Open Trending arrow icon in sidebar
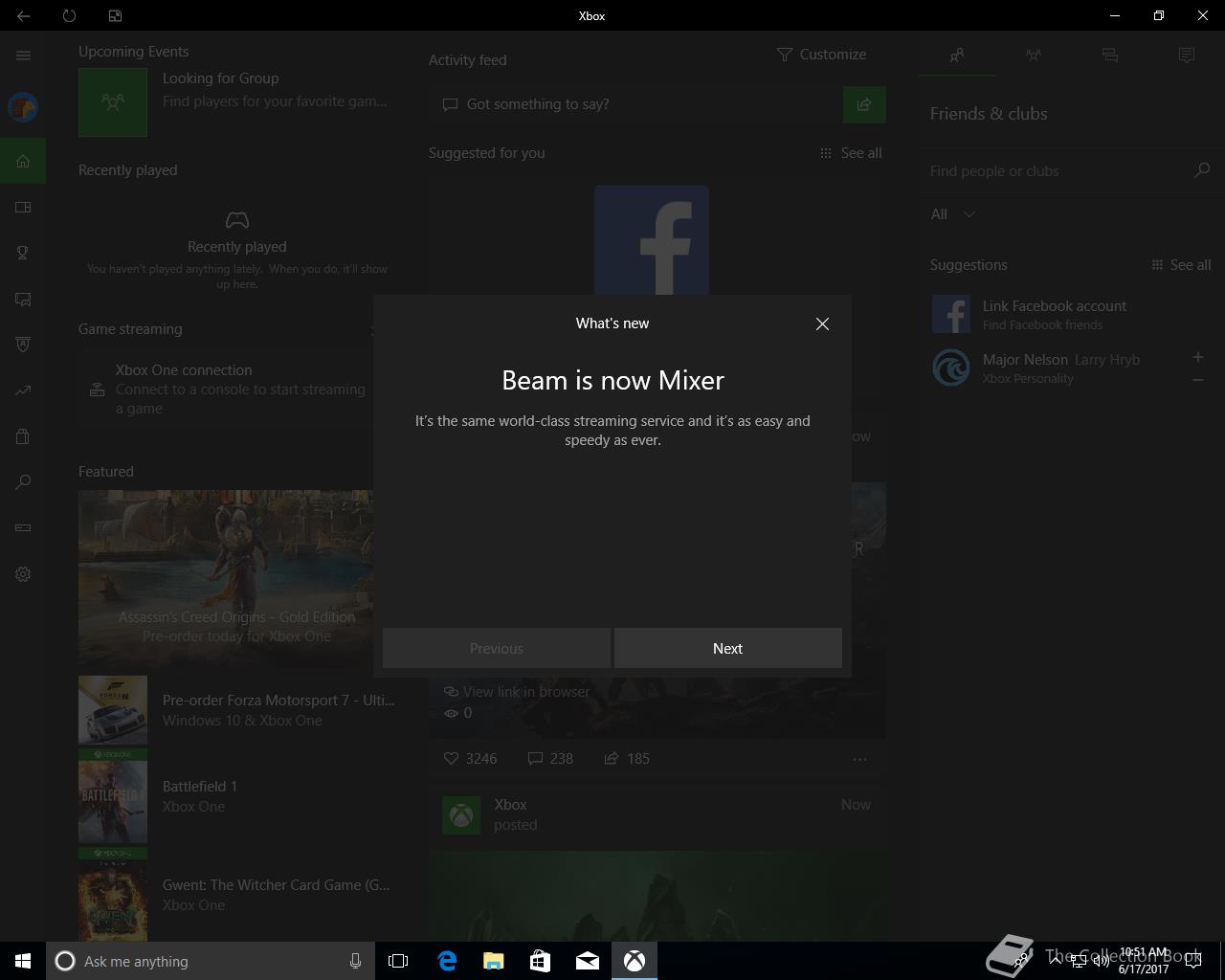 pos(23,390)
